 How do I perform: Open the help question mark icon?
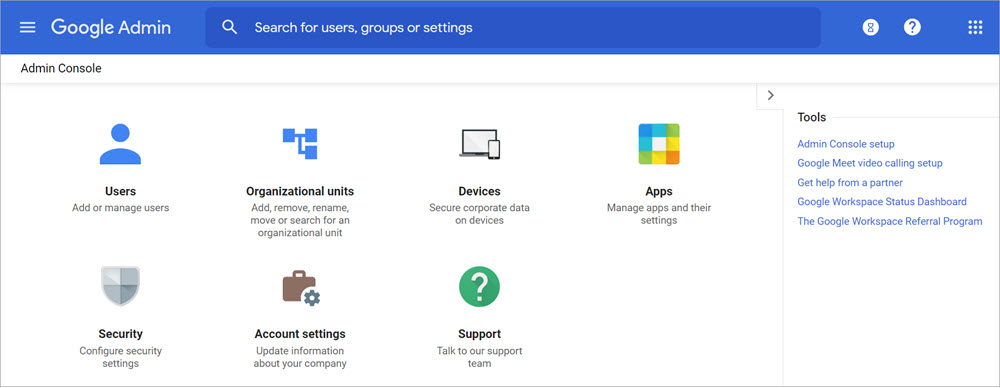coord(912,27)
